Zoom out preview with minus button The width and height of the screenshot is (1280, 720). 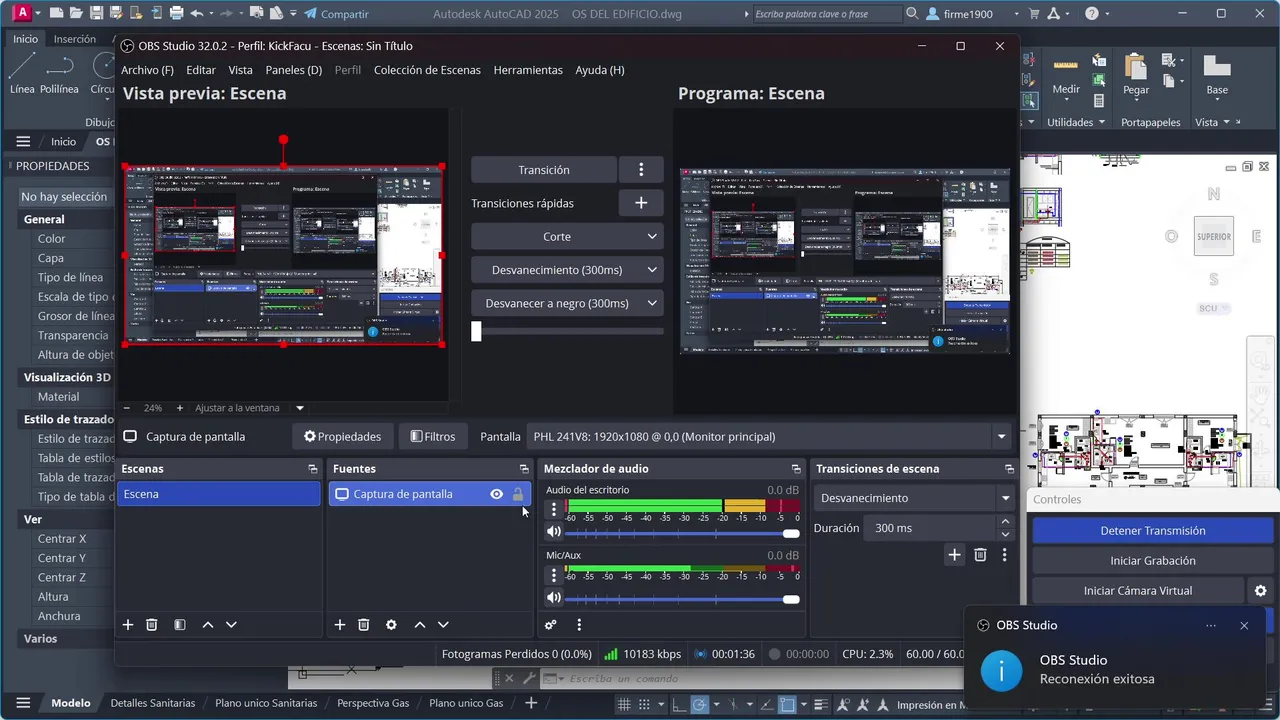(x=127, y=408)
